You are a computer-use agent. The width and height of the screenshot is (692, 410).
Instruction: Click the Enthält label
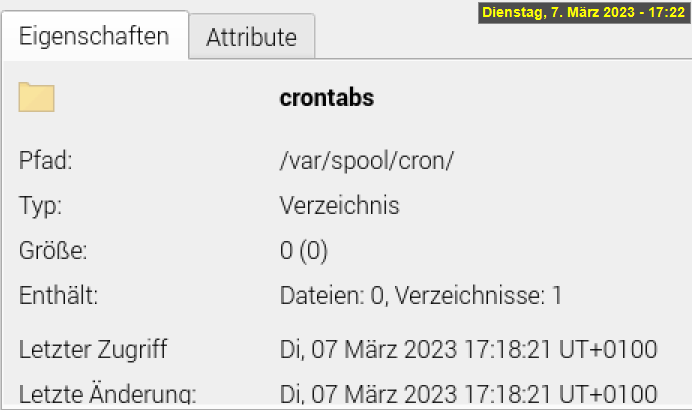click(60, 296)
